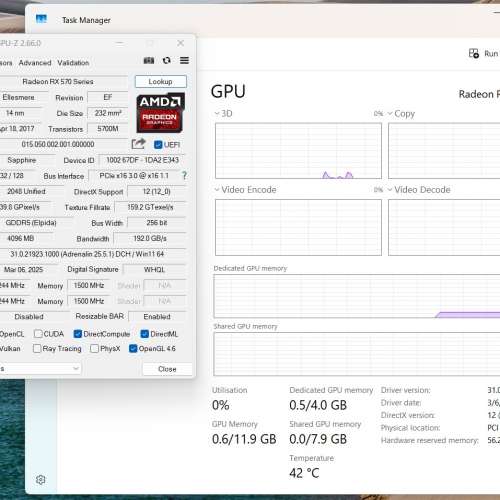500x500 pixels.
Task: Switch to the Validation tab in GPU-Z
Action: (73, 63)
